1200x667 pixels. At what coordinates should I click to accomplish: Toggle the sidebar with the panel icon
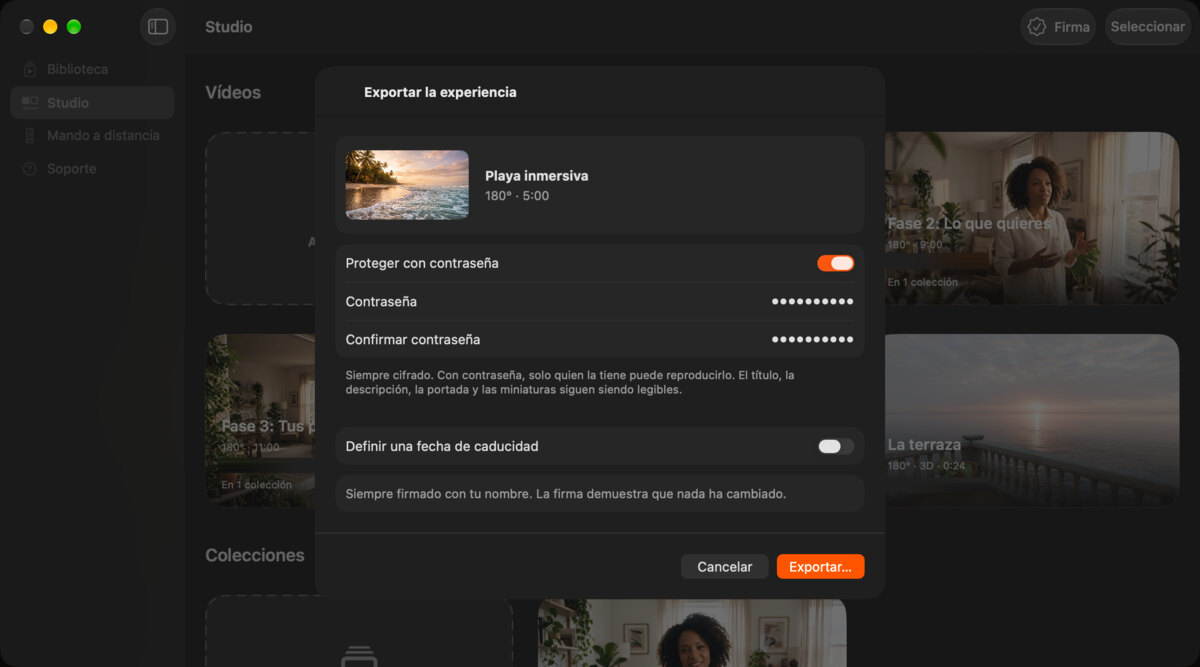coord(158,27)
